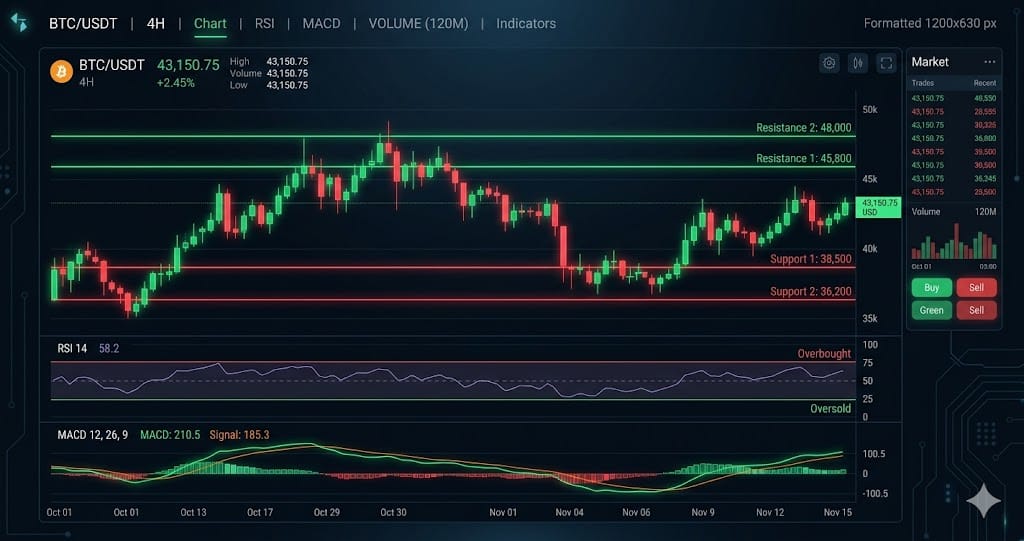This screenshot has height=541, width=1024.
Task: Click the green Buy button
Action: [931, 287]
